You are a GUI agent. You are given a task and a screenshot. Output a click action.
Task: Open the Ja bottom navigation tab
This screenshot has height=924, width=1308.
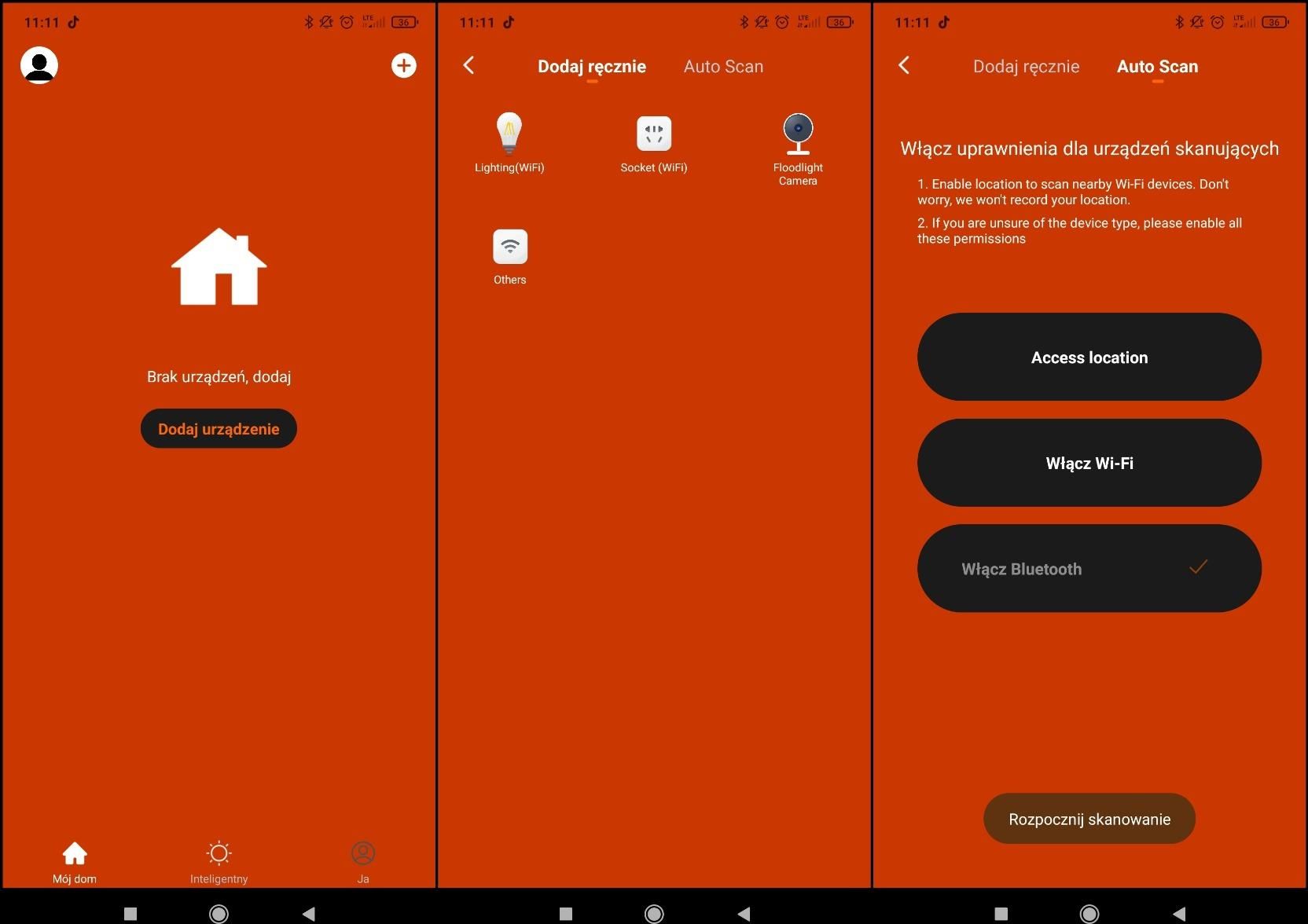(x=362, y=862)
